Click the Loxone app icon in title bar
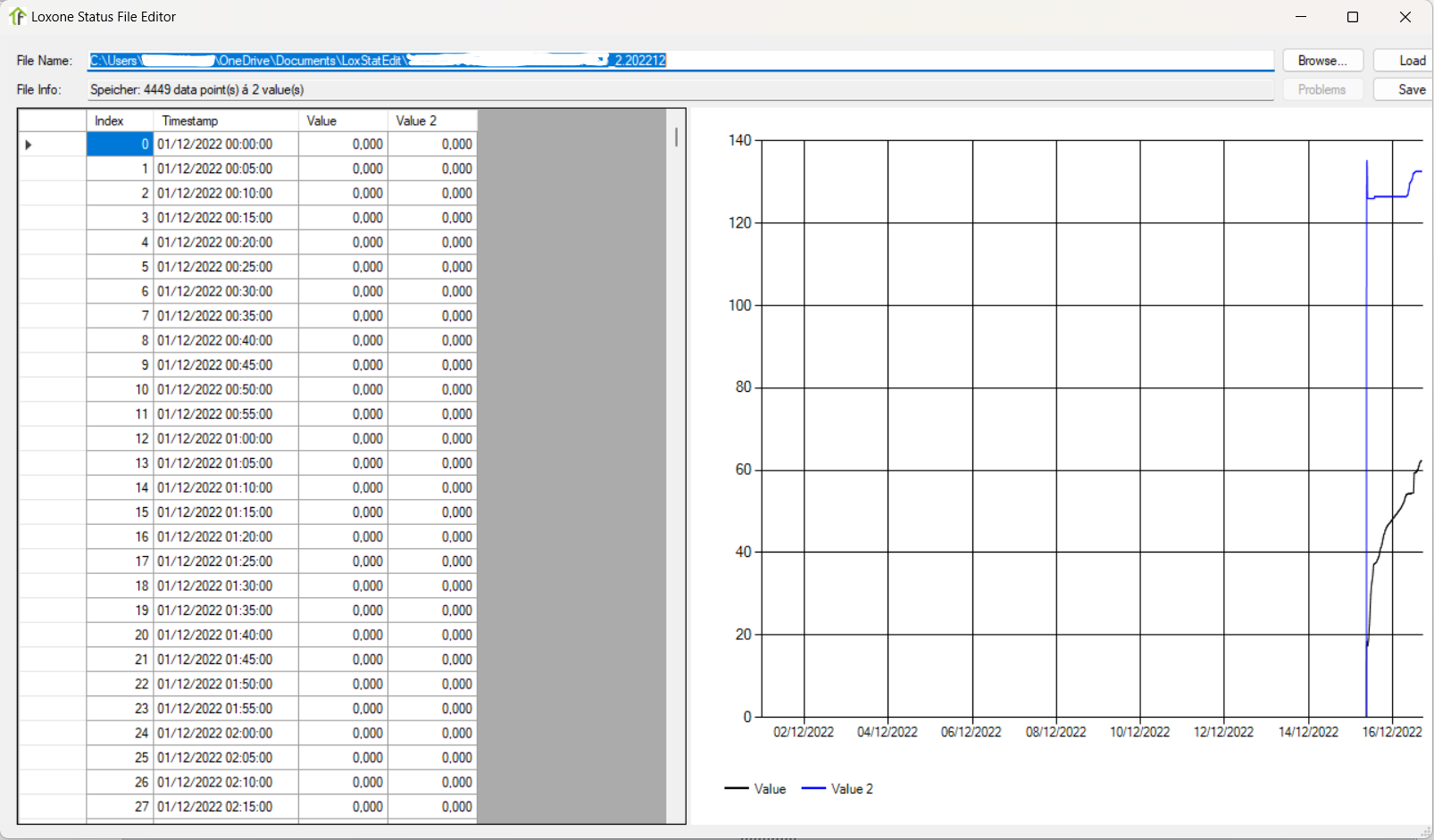 pyautogui.click(x=17, y=17)
